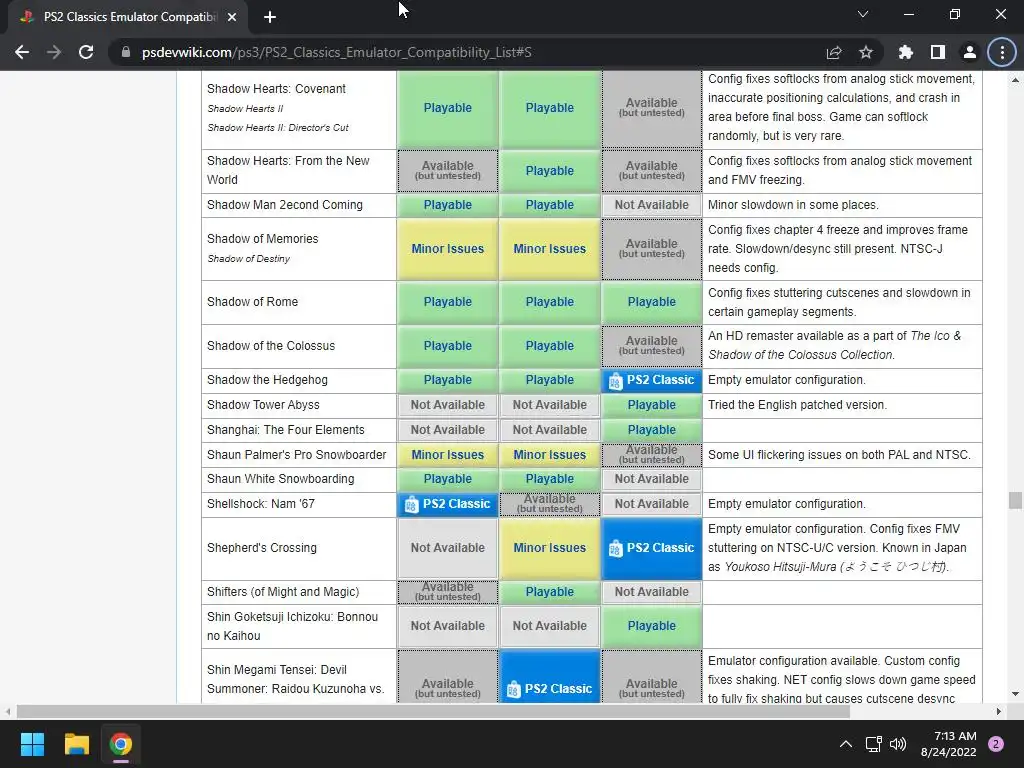Click Chrome icon in taskbar
The image size is (1024, 768).
pos(120,744)
